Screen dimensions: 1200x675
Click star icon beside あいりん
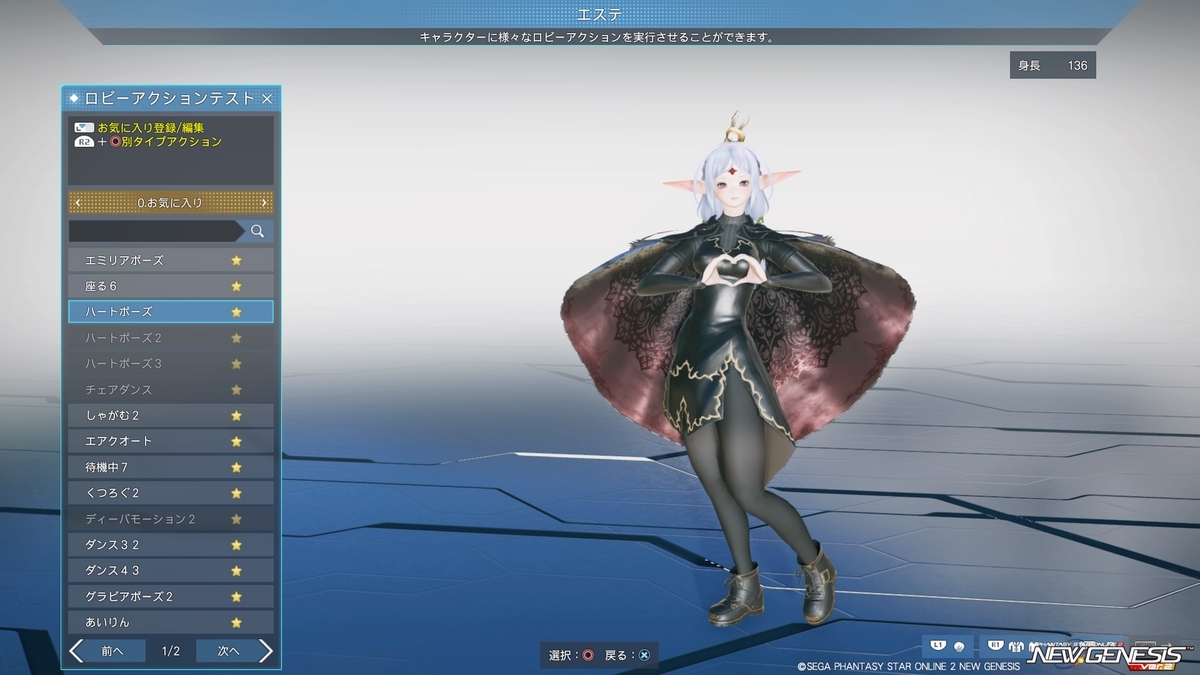click(x=237, y=622)
